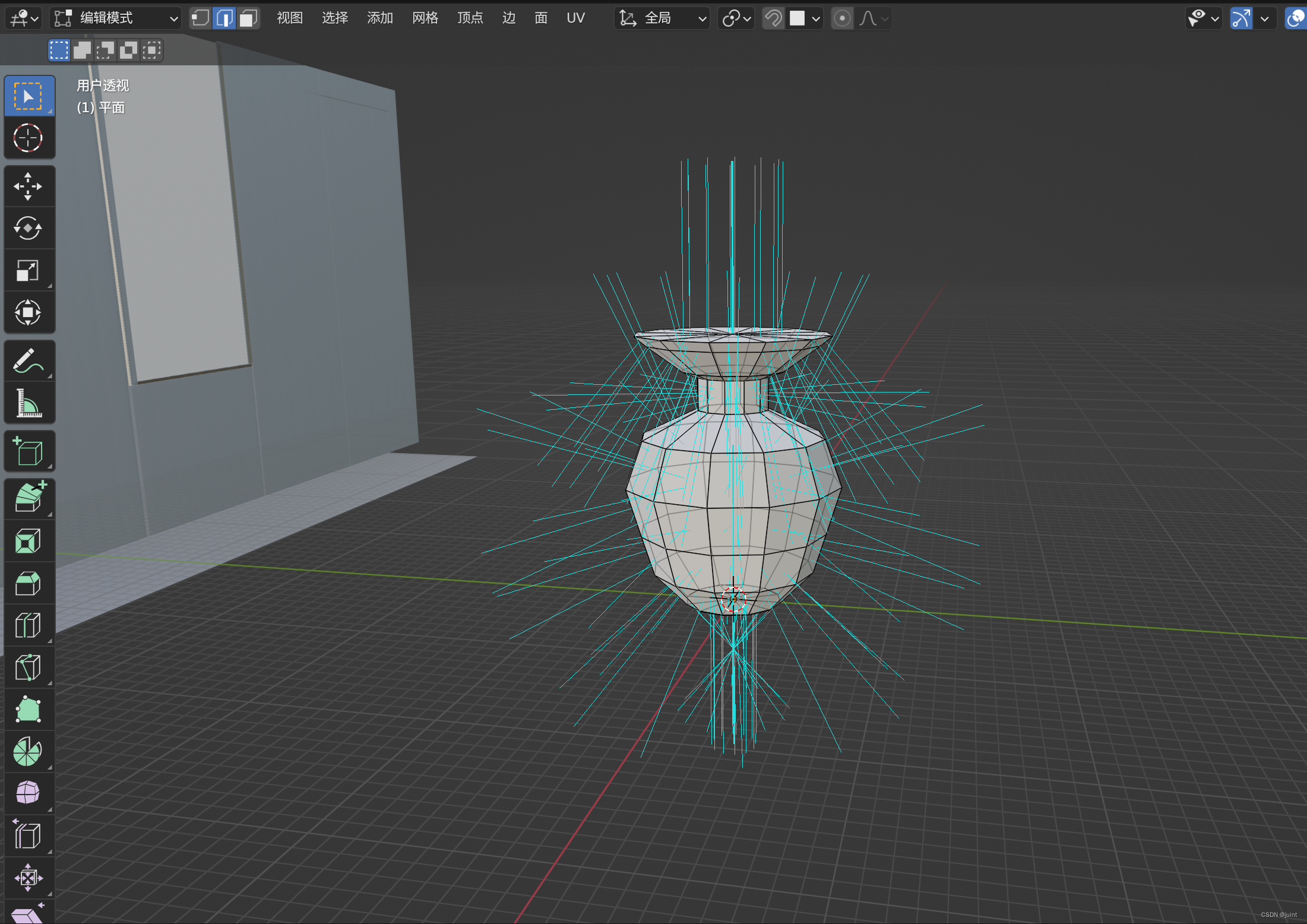Activate the 3D Cursor tool
The width and height of the screenshot is (1307, 924).
tap(28, 138)
